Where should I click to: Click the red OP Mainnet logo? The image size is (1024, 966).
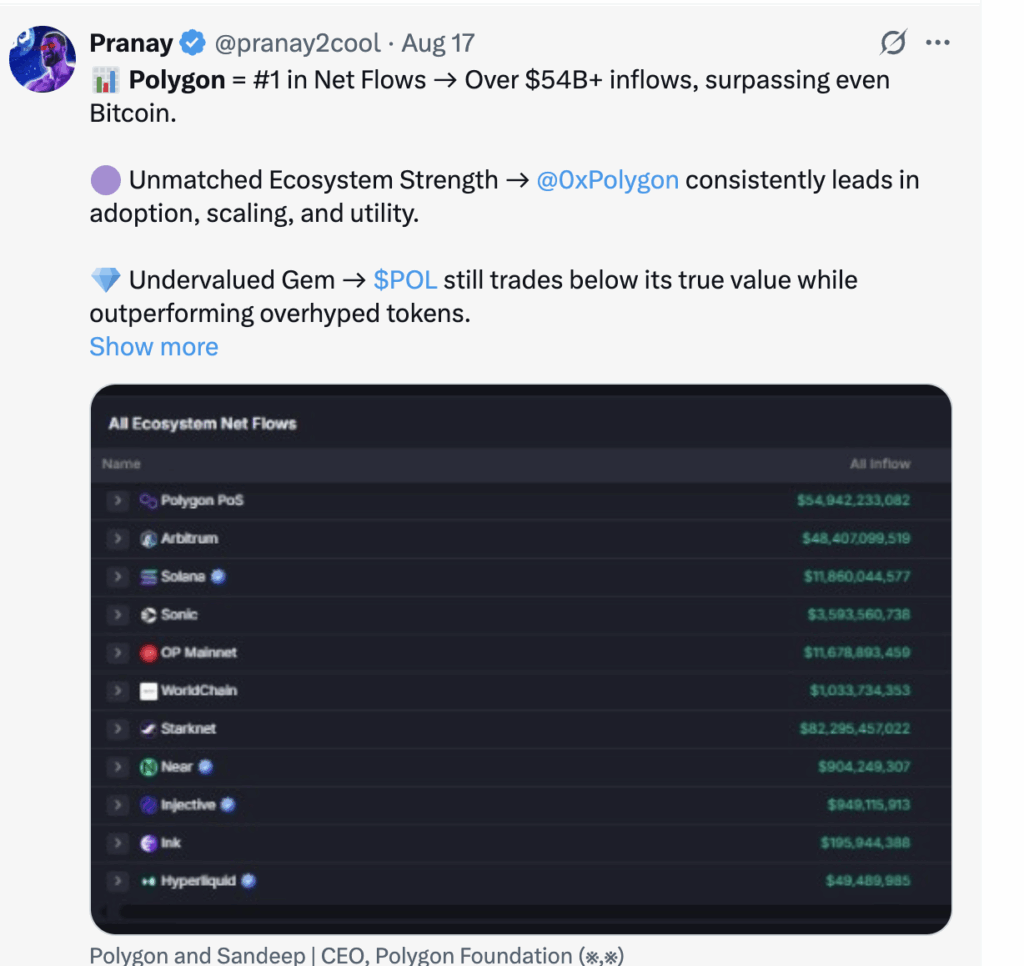pyautogui.click(x=148, y=653)
